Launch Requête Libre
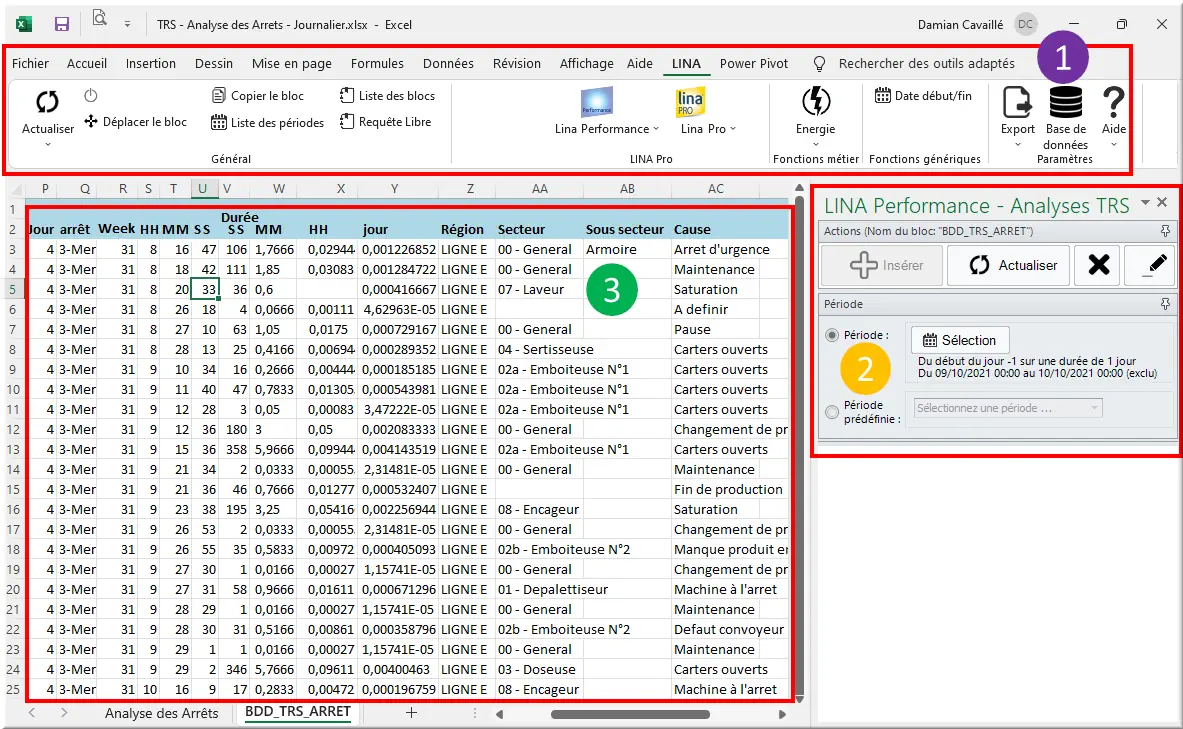This screenshot has width=1183, height=729. tap(386, 122)
